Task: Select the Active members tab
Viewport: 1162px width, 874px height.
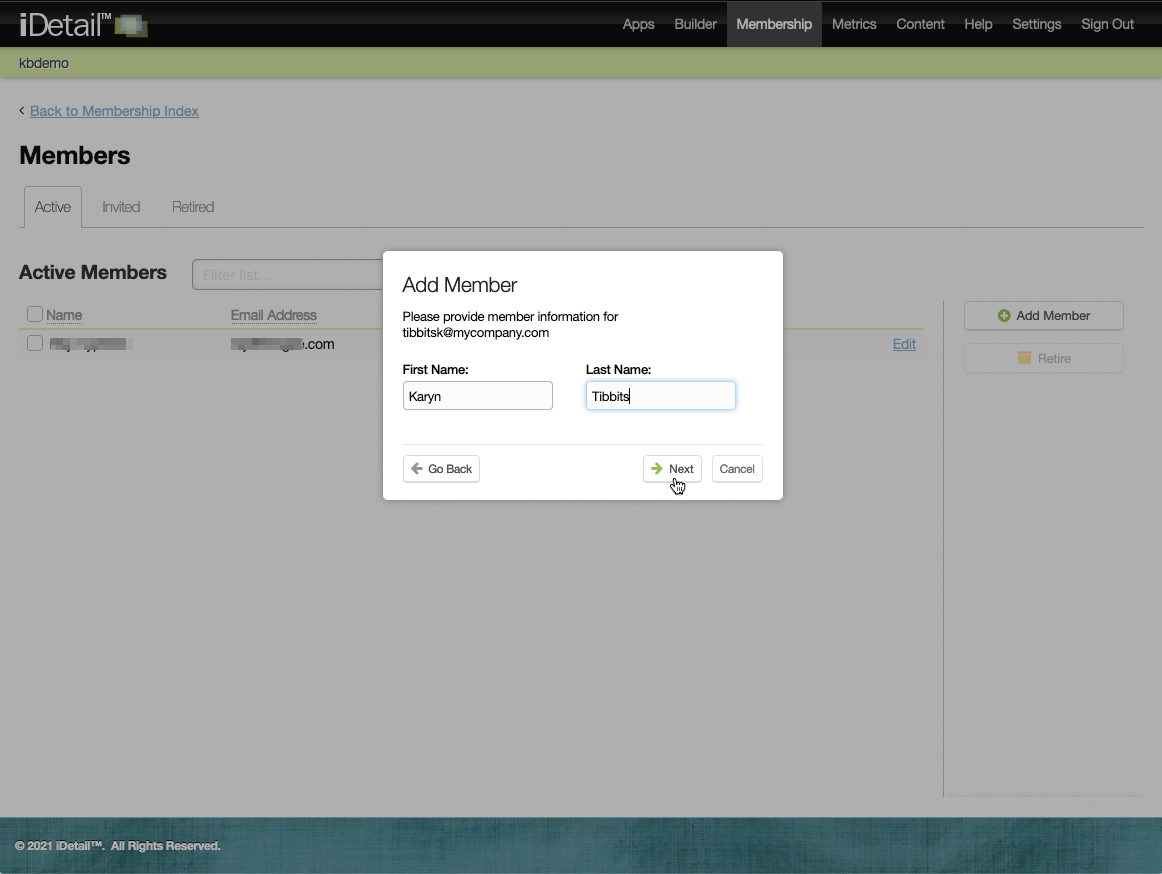Action: pos(53,207)
